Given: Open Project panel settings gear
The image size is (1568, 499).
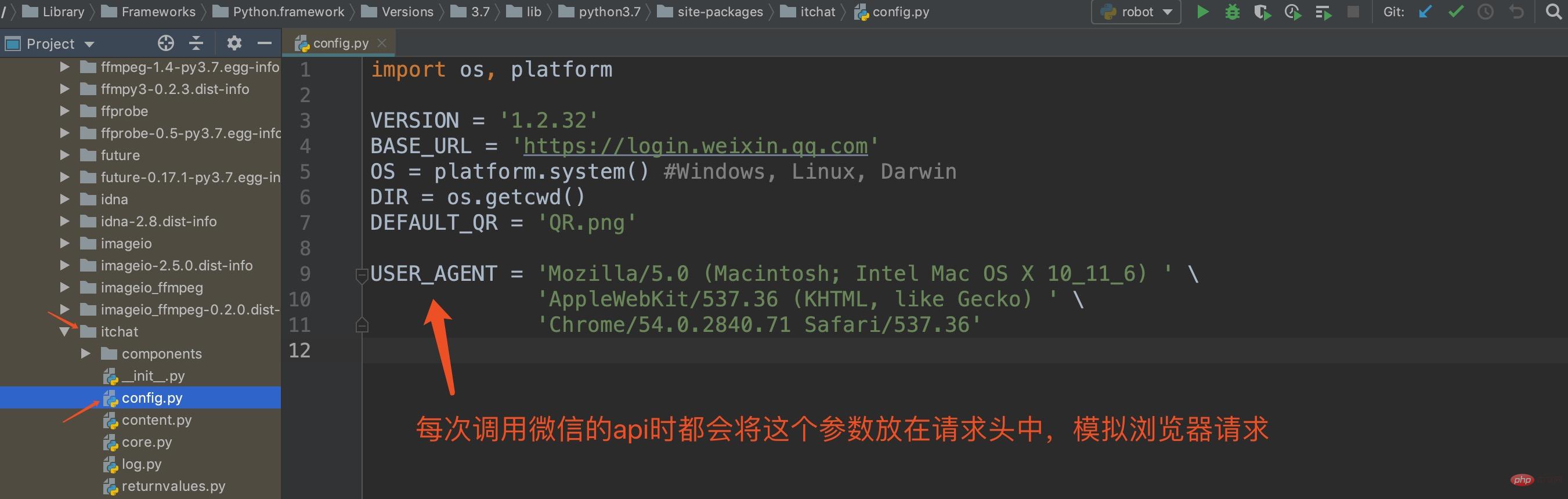Looking at the screenshot, I should click(234, 43).
